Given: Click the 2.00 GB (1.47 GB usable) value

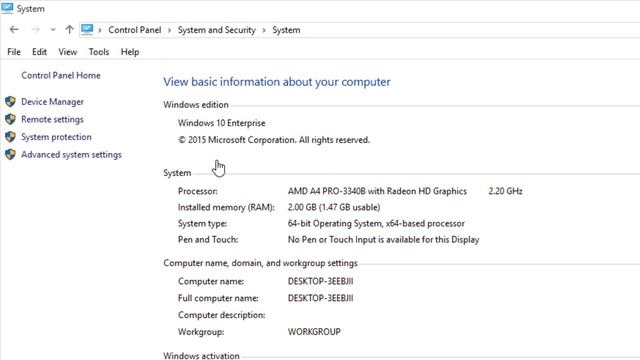Looking at the screenshot, I should click(334, 207).
